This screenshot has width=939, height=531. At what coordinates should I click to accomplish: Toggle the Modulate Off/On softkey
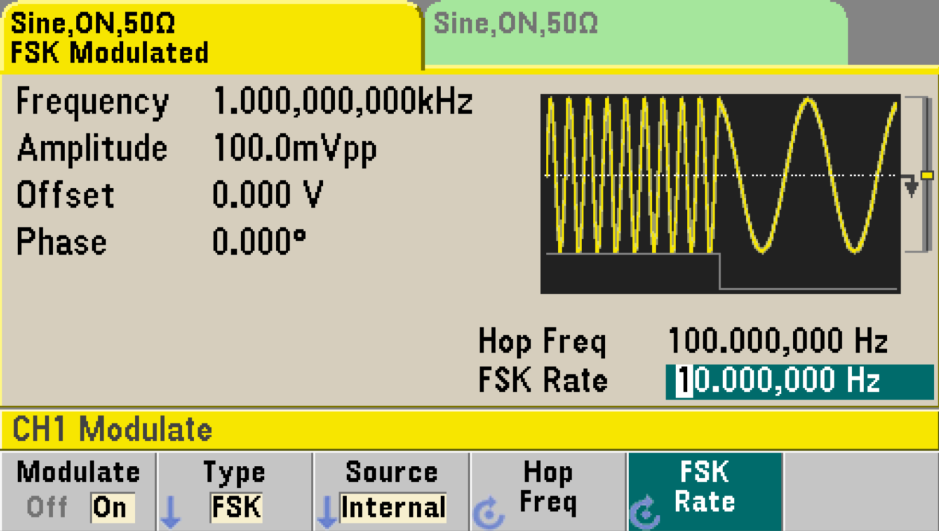[x=78, y=491]
